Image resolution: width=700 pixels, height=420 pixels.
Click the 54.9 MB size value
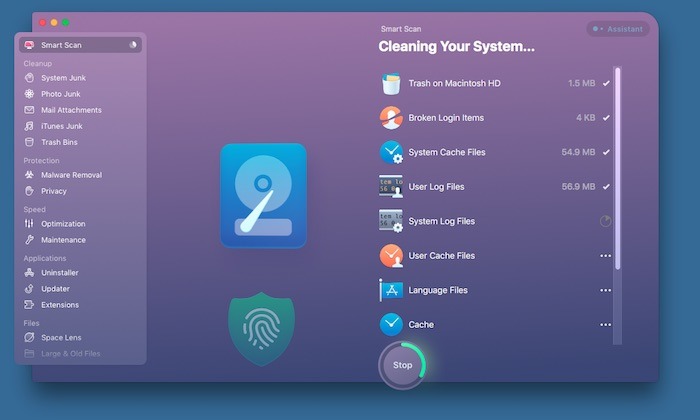pos(578,152)
